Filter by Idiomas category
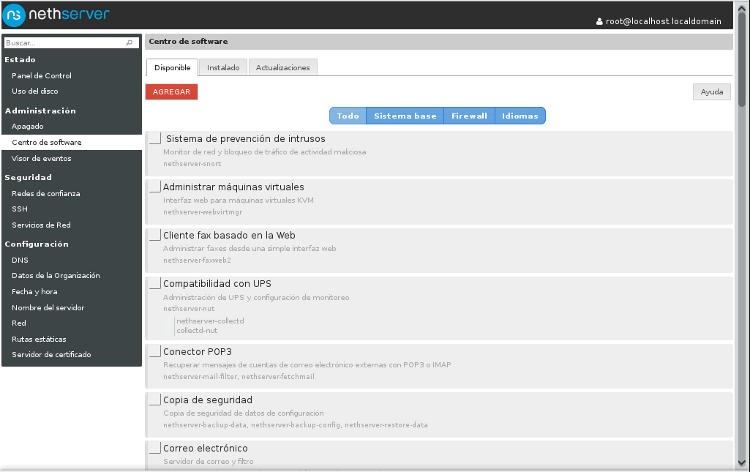This screenshot has height=472, width=750. 520,116
